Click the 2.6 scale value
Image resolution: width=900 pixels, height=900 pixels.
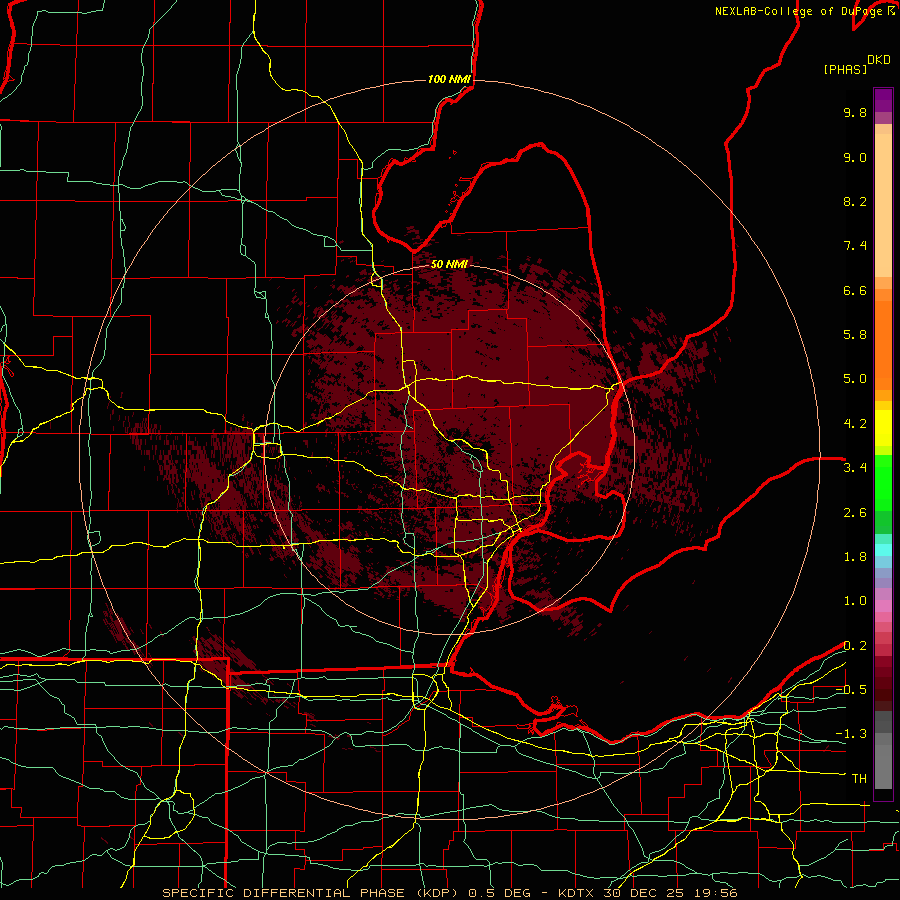[x=855, y=513]
